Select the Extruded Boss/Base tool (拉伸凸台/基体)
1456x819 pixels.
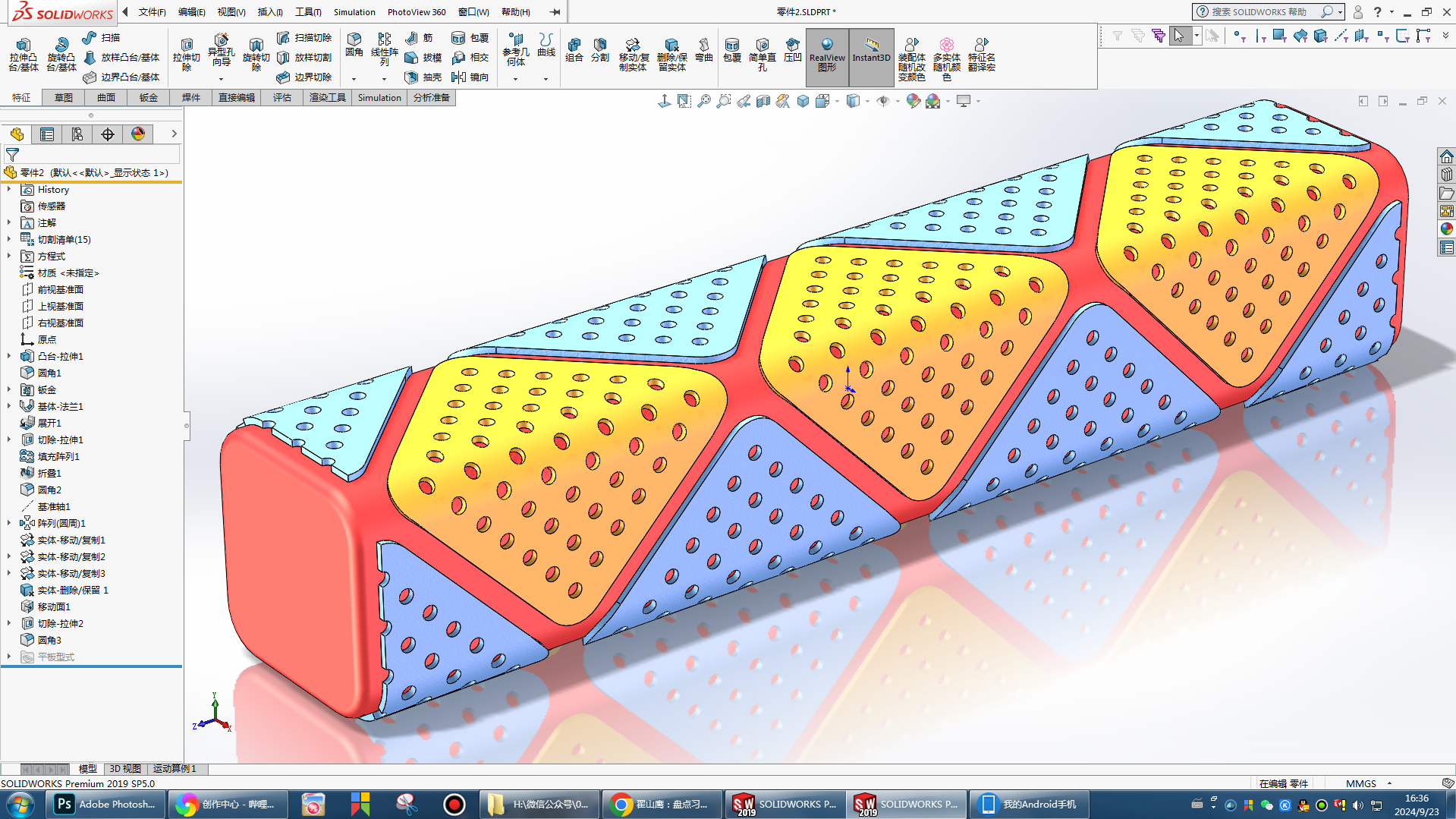24,55
